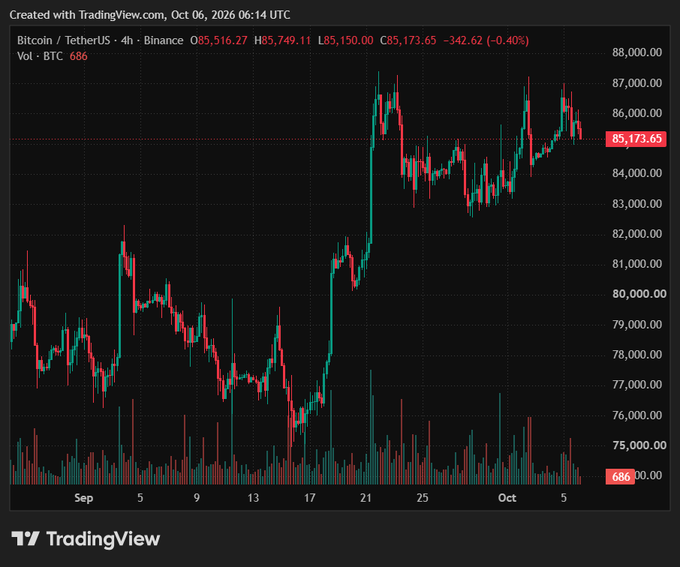This screenshot has height=567, width=680.
Task: Click the 80,000.00 price axis label
Action: coord(639,294)
